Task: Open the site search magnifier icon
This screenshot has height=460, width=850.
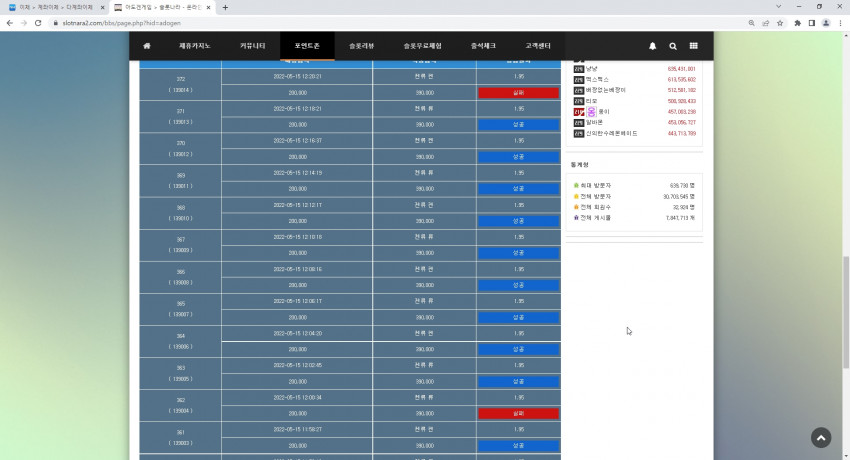Action: (673, 46)
